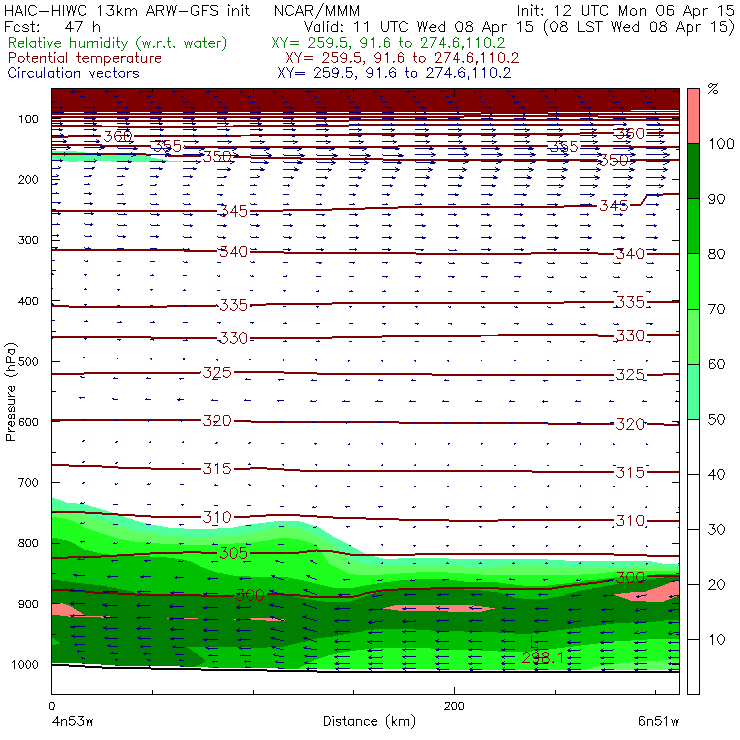Click the blue XY coordinates text
The width and height of the screenshot is (740, 740).
(x=394, y=73)
